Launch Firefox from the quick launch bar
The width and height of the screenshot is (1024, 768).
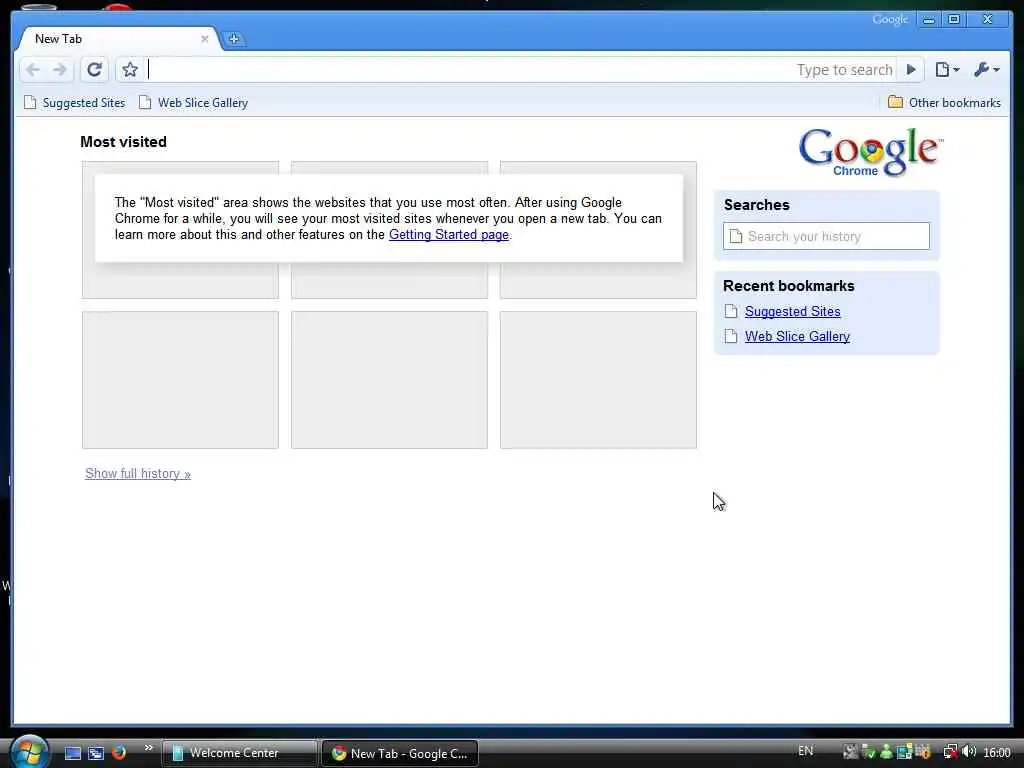(x=119, y=753)
